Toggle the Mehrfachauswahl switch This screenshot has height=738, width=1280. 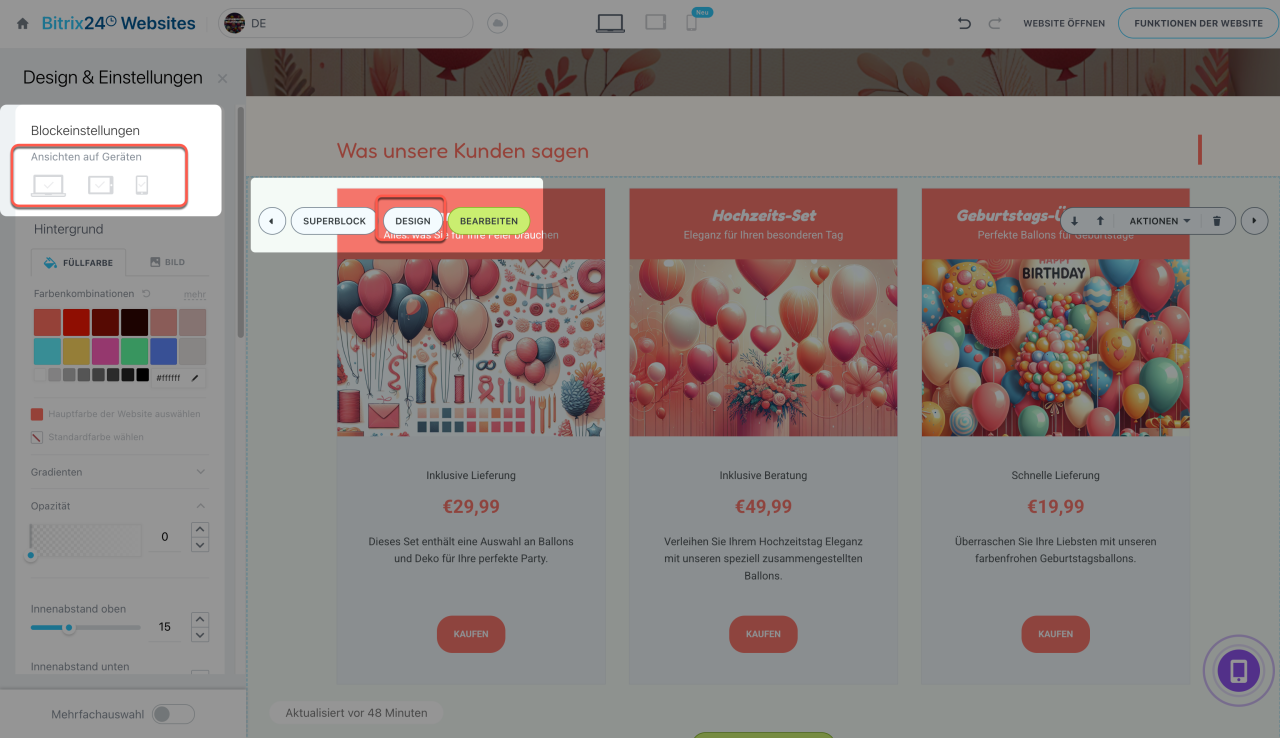click(x=174, y=714)
